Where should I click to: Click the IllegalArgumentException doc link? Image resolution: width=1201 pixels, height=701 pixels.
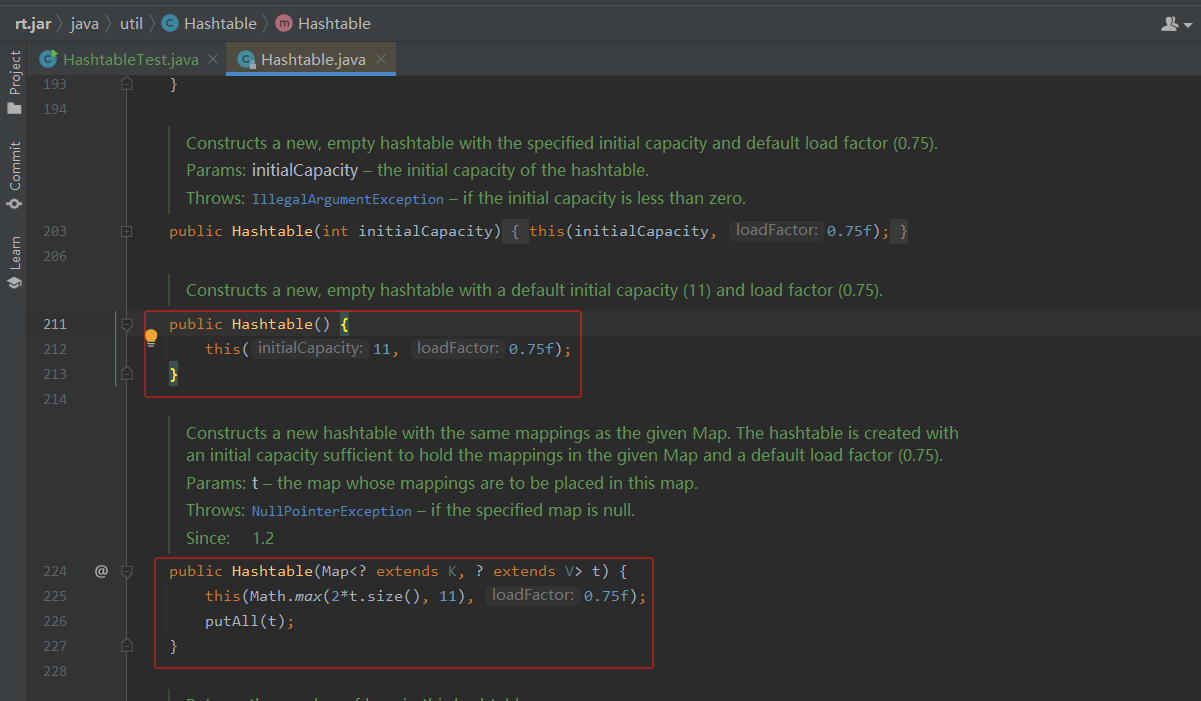click(347, 199)
